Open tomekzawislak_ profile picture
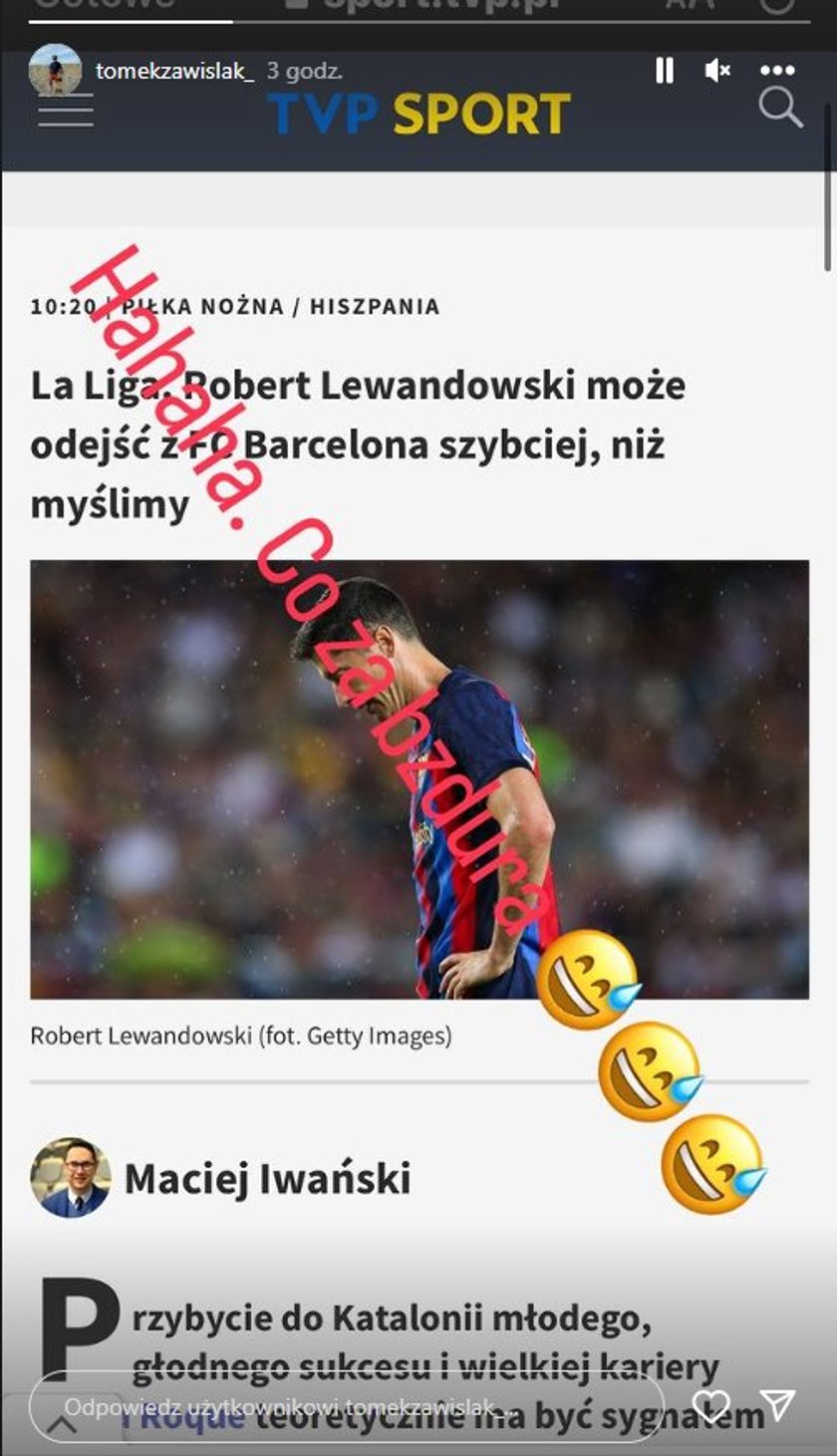837x1456 pixels. [55, 70]
